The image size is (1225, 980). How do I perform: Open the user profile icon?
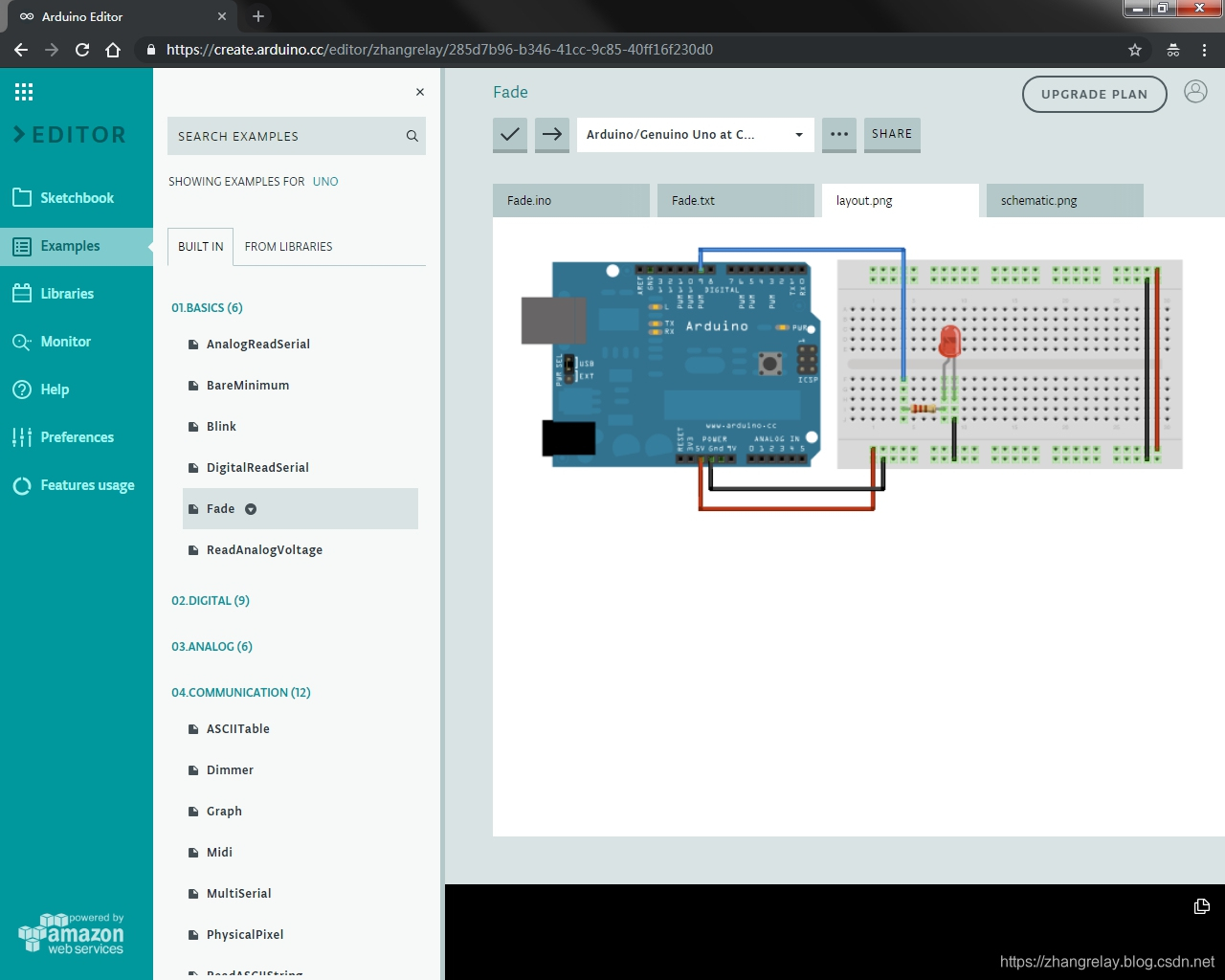pyautogui.click(x=1195, y=91)
